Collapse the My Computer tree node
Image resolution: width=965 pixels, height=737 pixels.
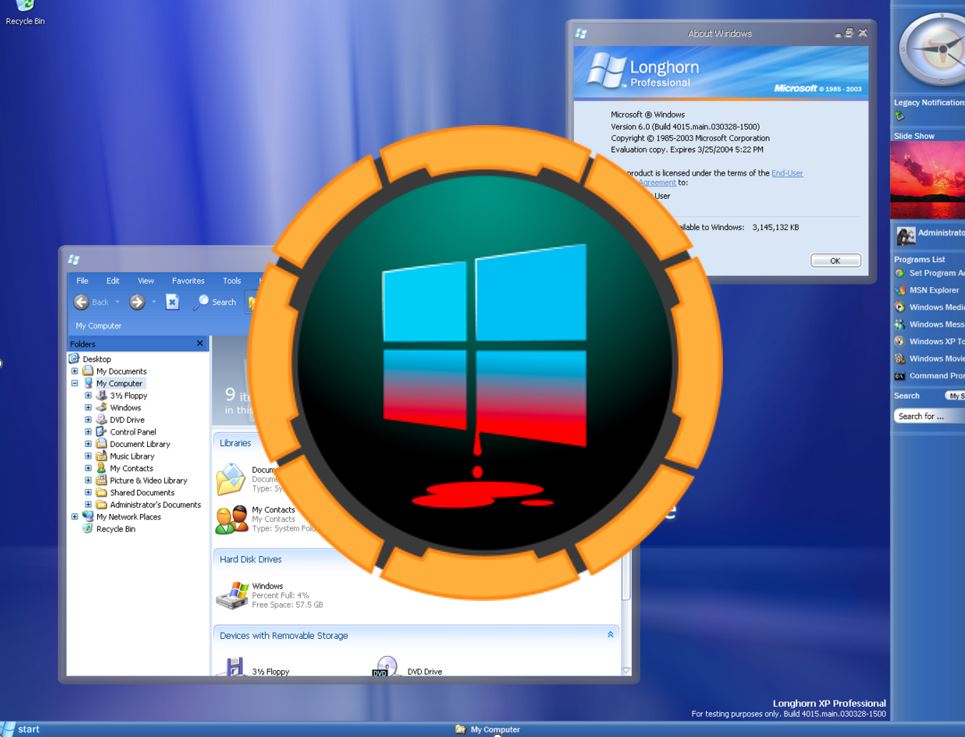pyautogui.click(x=75, y=383)
